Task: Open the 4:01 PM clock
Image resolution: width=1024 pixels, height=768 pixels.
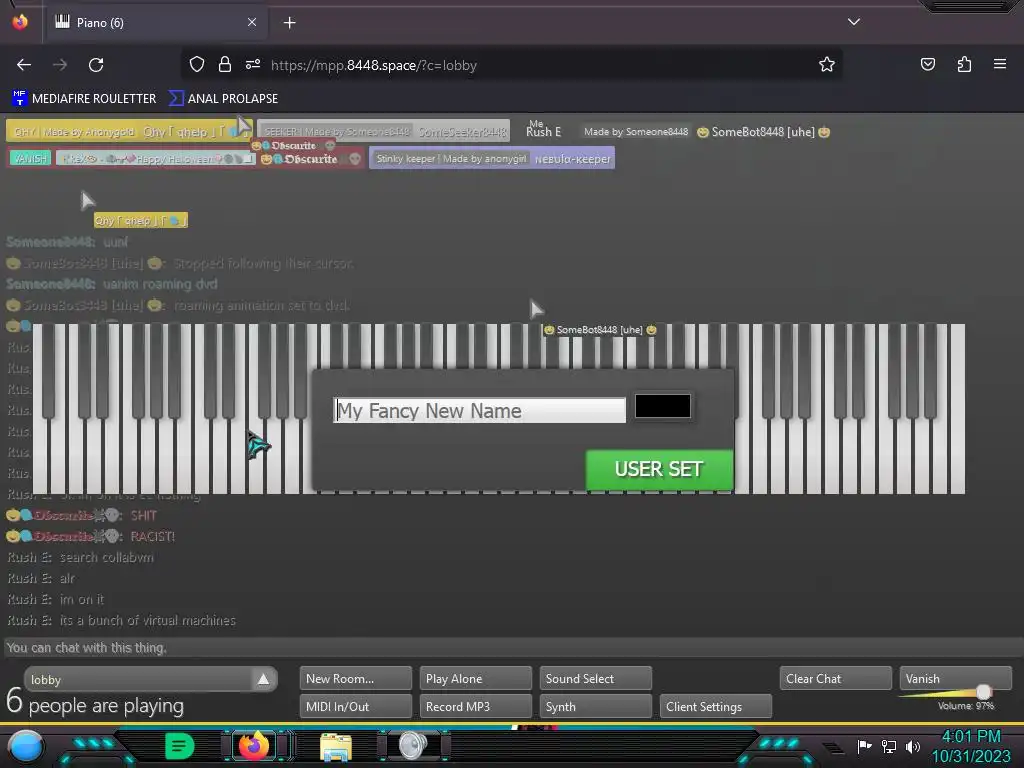Action: [x=971, y=737]
